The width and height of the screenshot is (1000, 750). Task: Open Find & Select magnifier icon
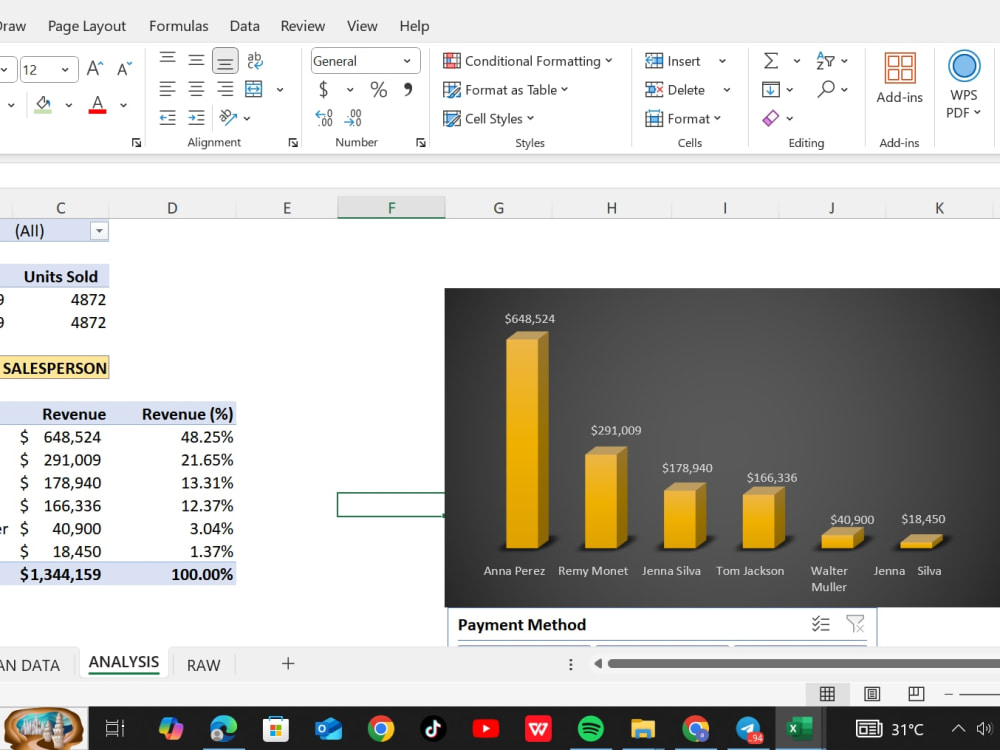(x=826, y=89)
